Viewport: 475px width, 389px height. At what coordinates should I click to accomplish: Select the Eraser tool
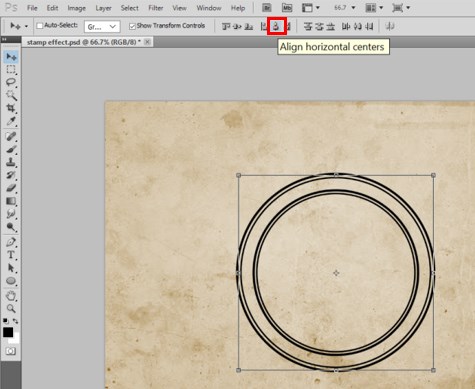pyautogui.click(x=11, y=188)
